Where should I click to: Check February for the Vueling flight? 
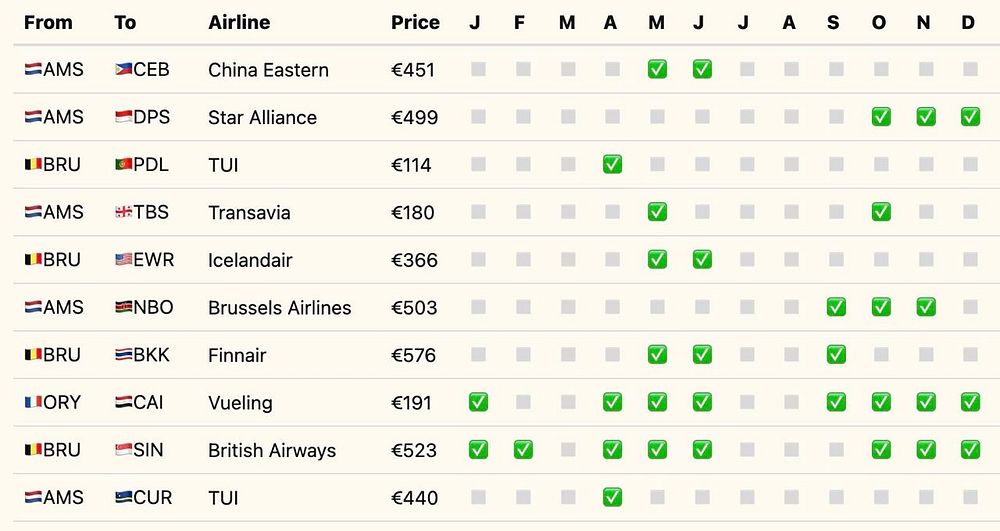523,403
